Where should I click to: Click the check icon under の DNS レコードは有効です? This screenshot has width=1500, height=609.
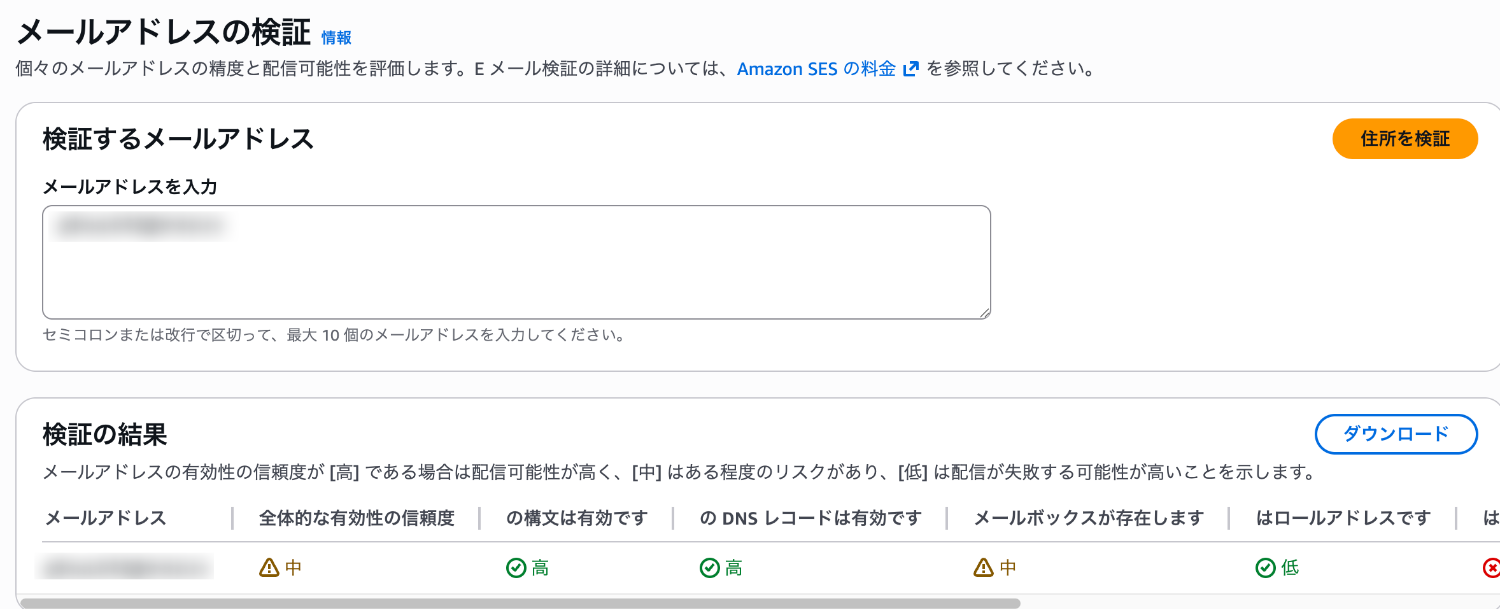(709, 568)
